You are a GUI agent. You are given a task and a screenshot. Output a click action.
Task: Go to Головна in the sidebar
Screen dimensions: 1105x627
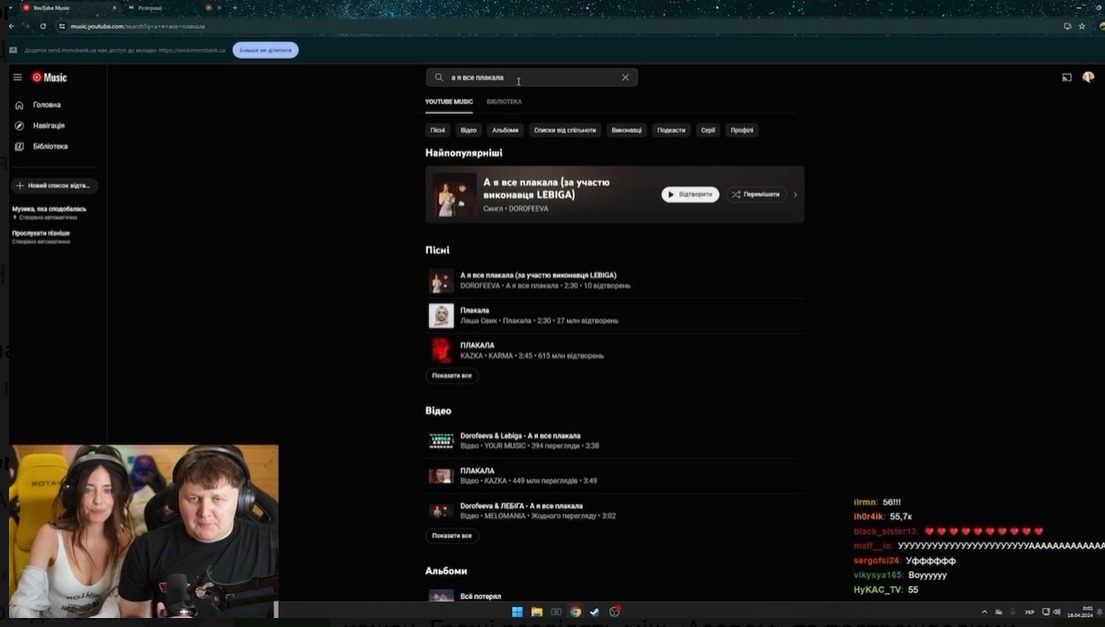[x=46, y=105]
